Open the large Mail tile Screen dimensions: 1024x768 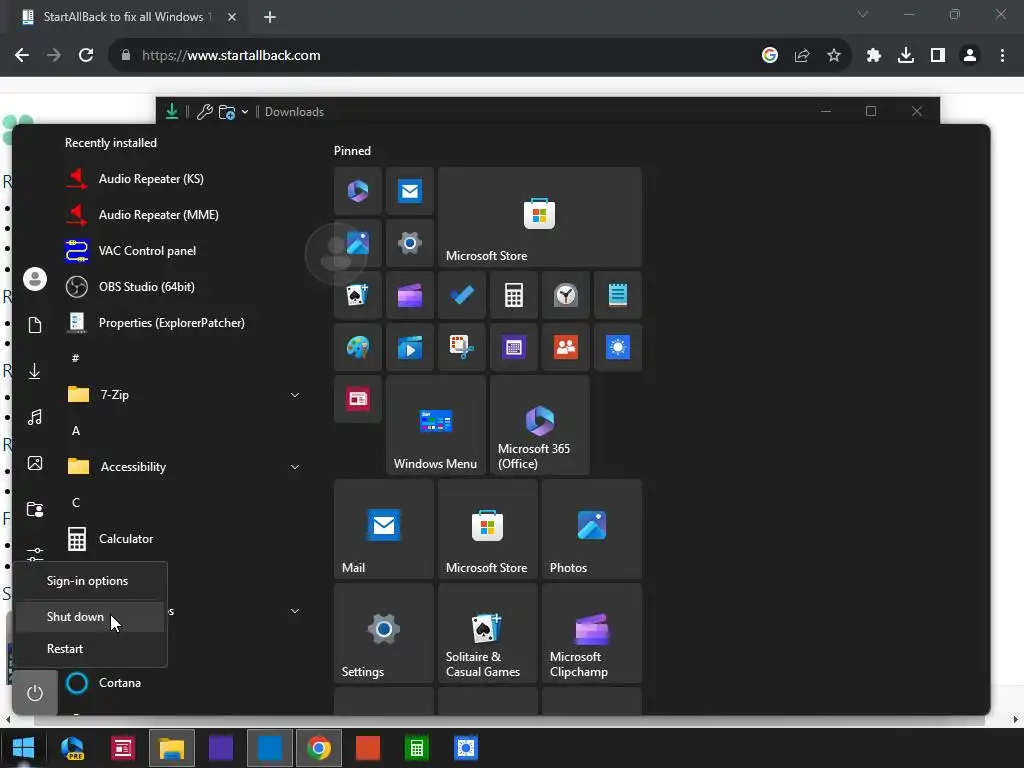[383, 529]
